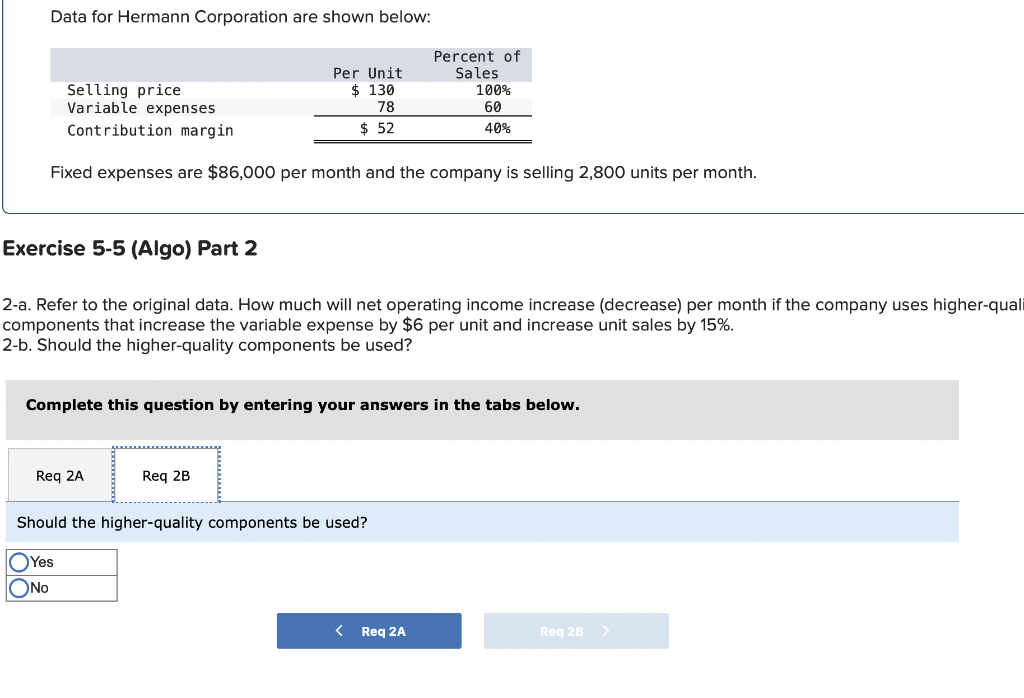Click the right chevron on Req 2B button
Image resolution: width=1024 pixels, height=698 pixels.
tap(604, 630)
